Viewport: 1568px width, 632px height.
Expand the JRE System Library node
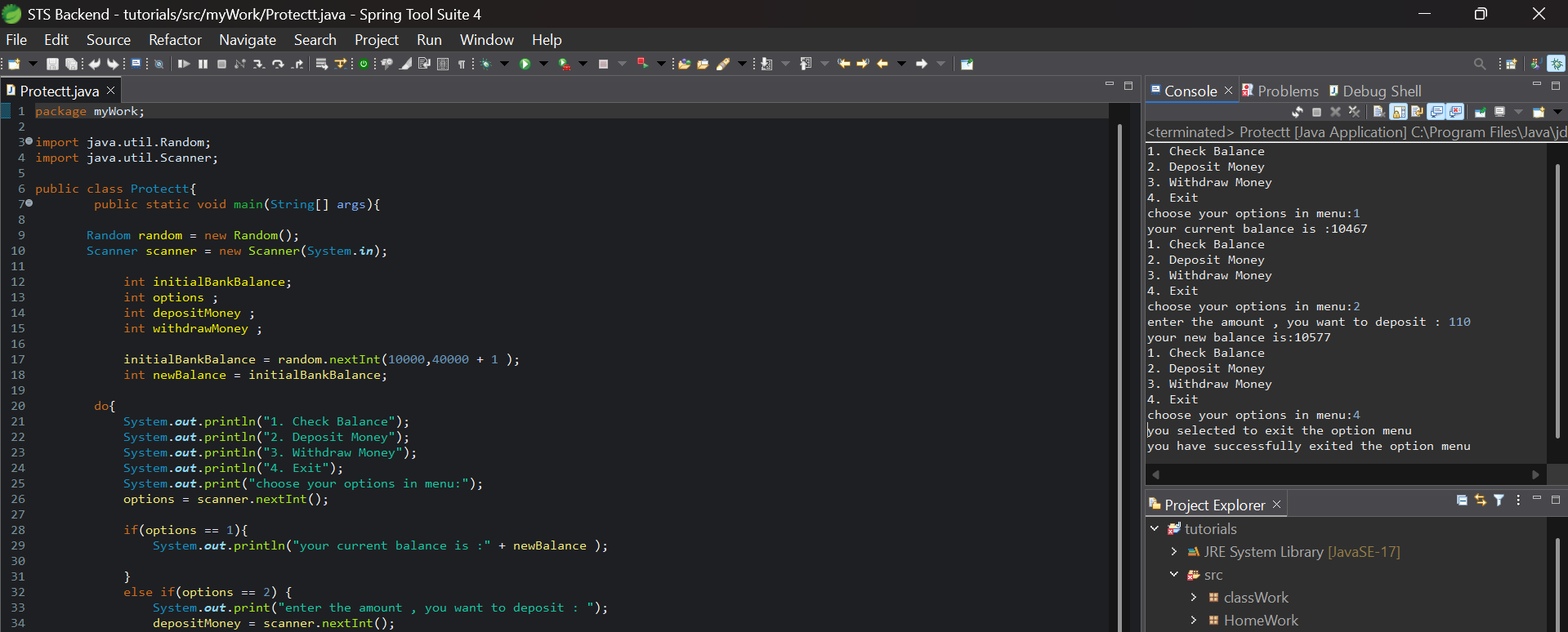[x=1174, y=552]
